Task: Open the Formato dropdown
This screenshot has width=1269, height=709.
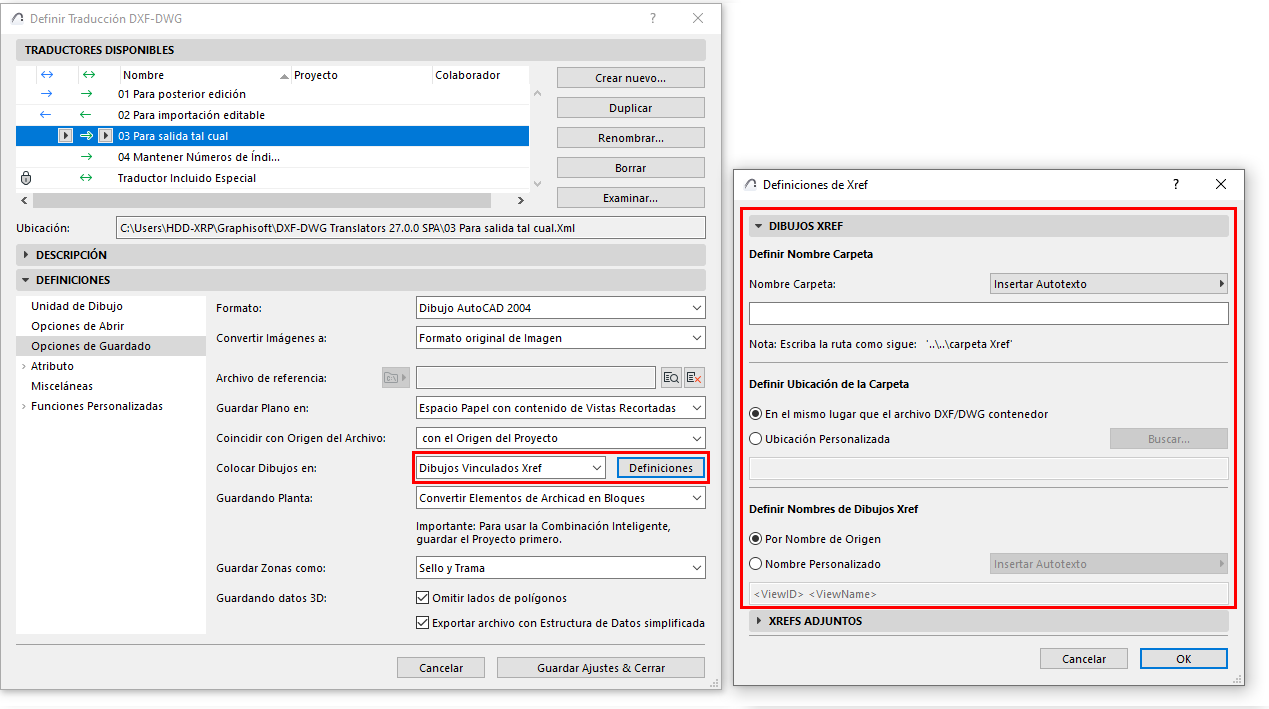Action: point(560,308)
